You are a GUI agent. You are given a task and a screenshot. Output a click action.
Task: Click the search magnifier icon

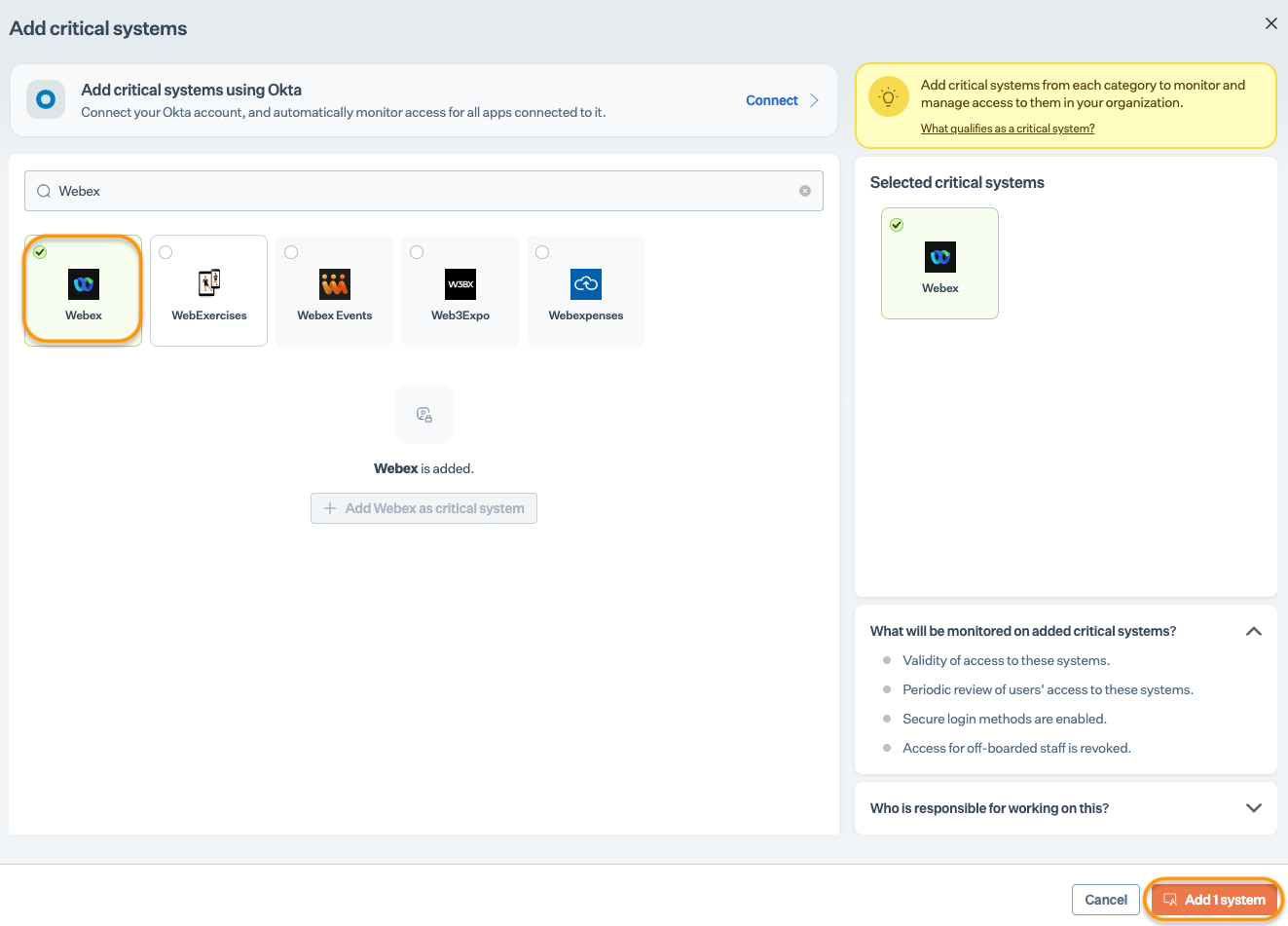point(44,191)
